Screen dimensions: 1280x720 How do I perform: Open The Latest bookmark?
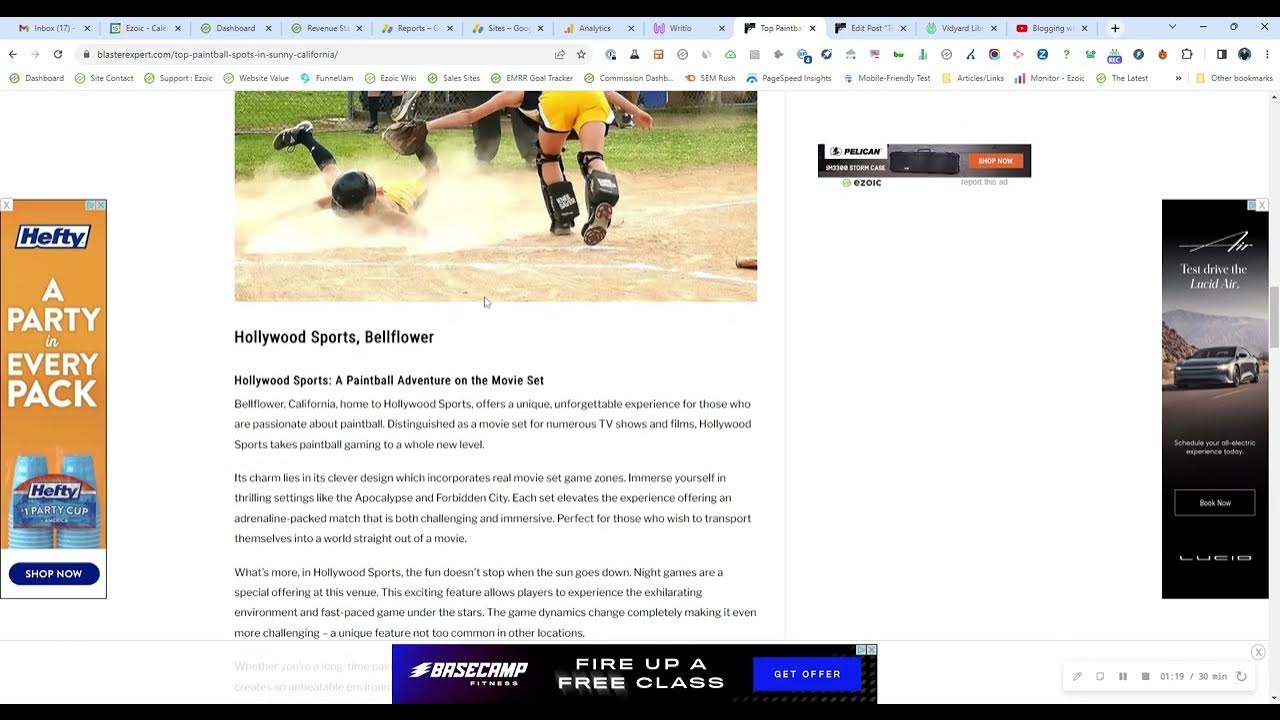[1122, 78]
